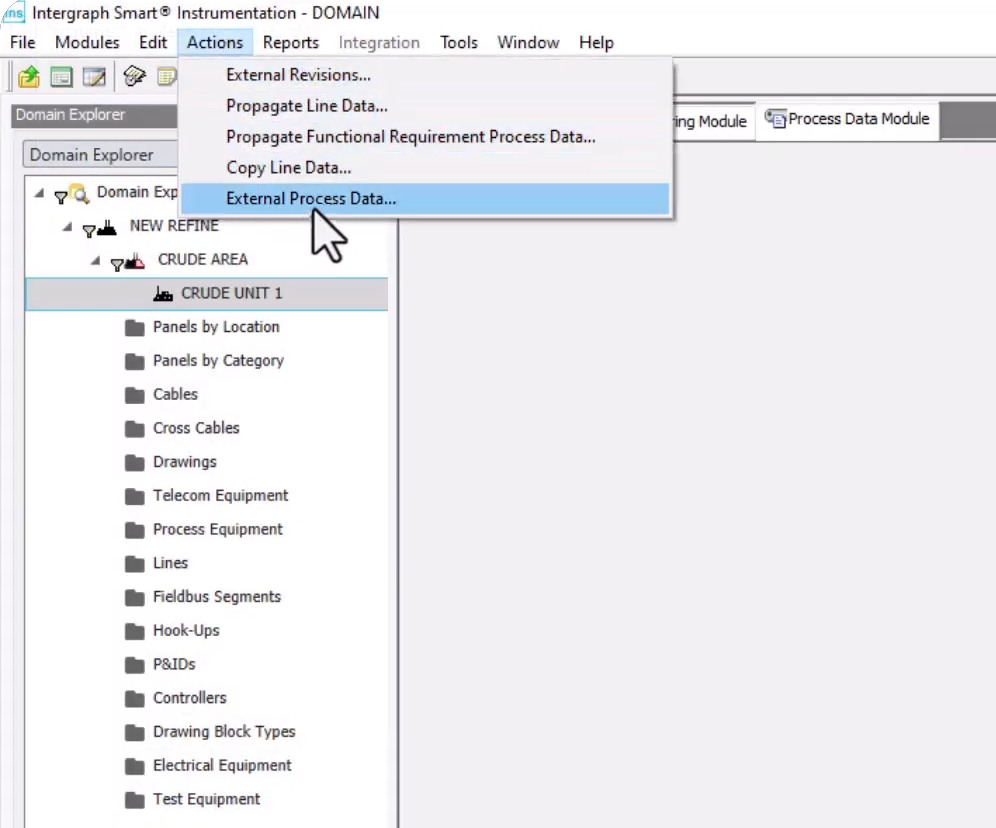Click the table-with-pencil edit toolbar icon

click(x=94, y=77)
